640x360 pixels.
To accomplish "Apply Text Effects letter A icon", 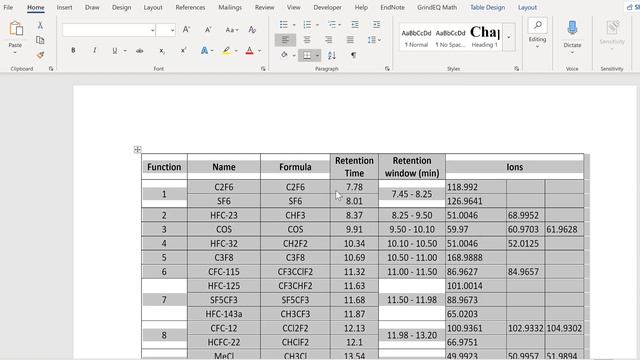I will [204, 51].
